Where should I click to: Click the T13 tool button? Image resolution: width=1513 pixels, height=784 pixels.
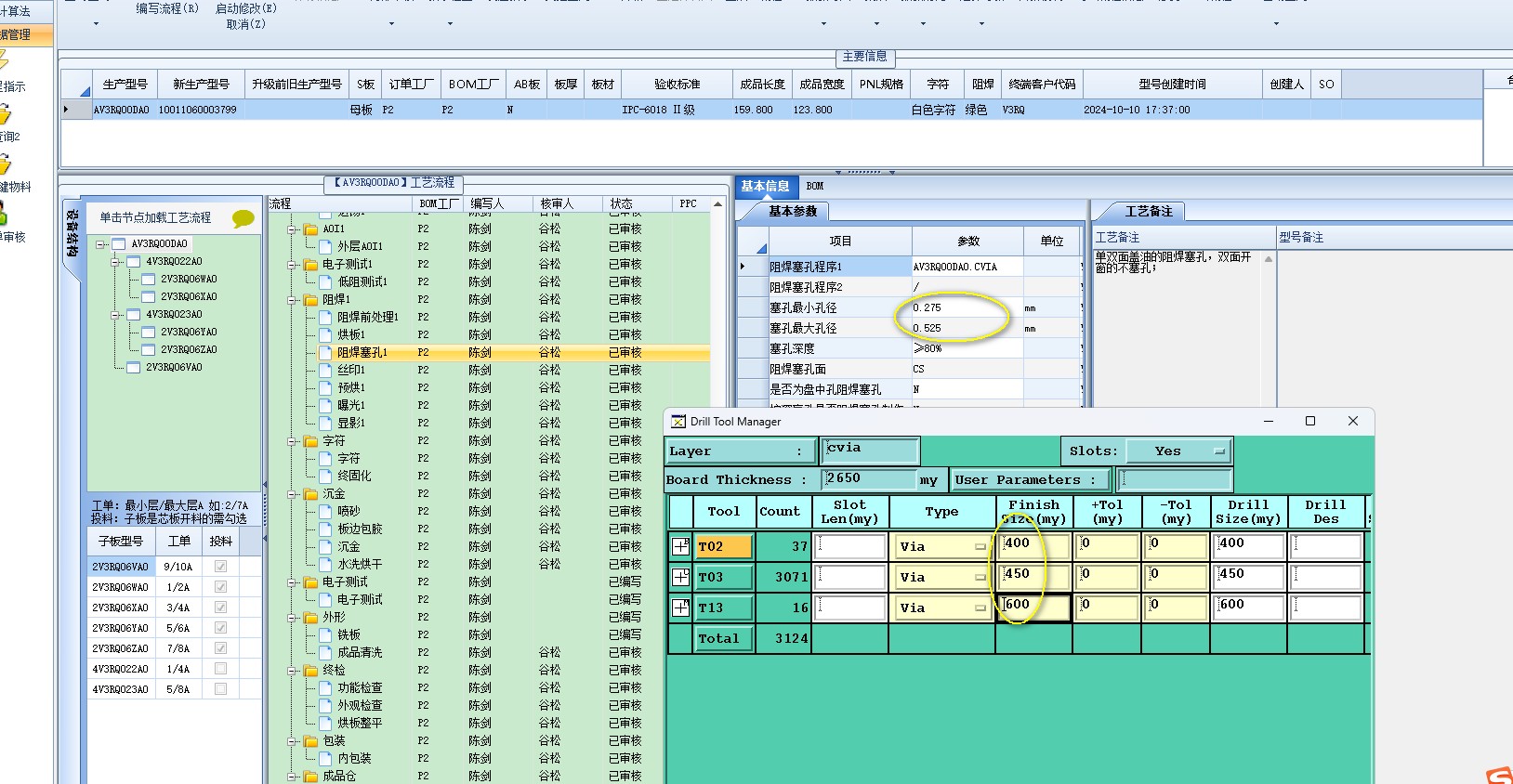click(725, 608)
